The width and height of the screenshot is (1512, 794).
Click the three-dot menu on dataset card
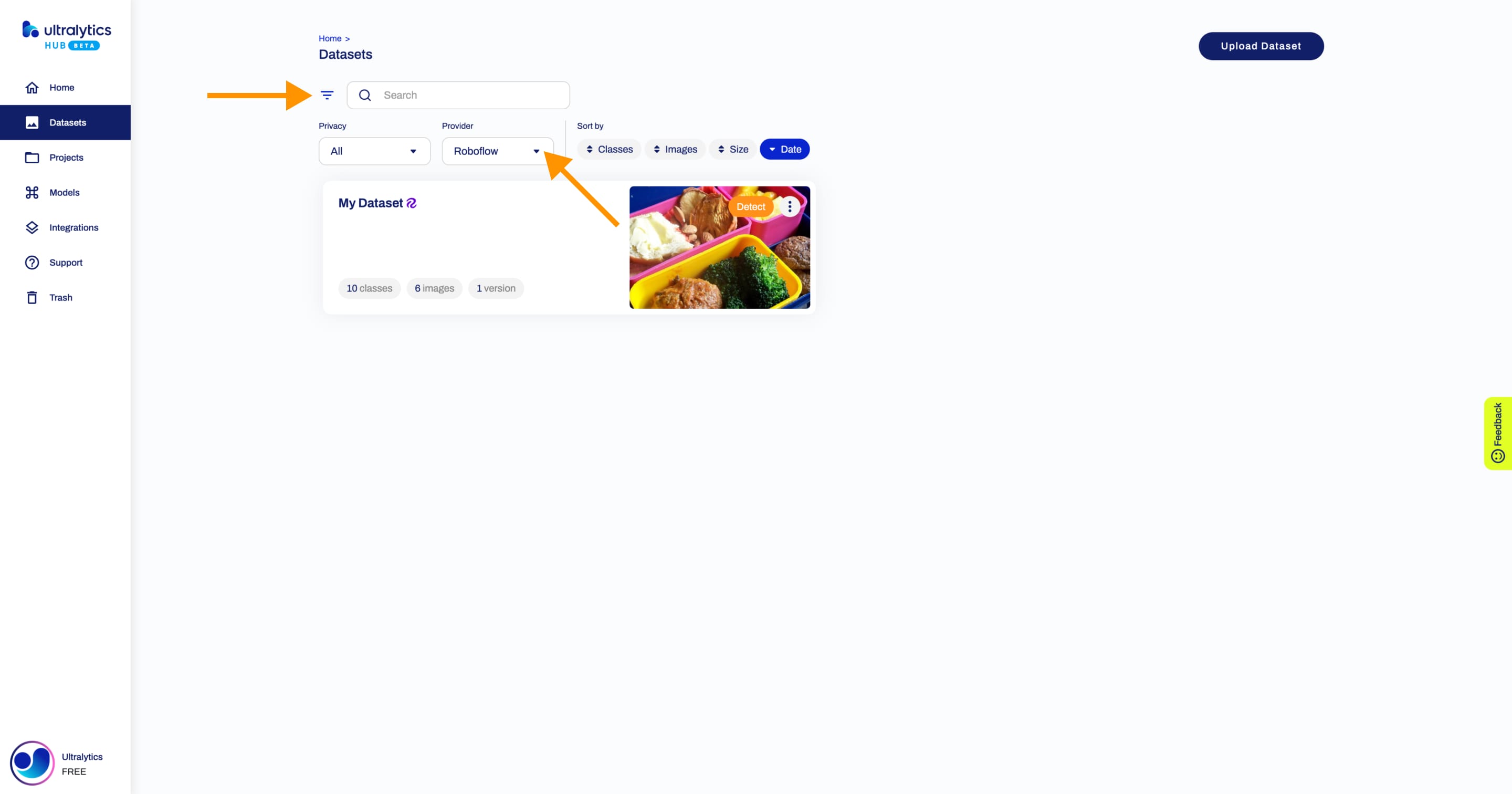coord(789,206)
